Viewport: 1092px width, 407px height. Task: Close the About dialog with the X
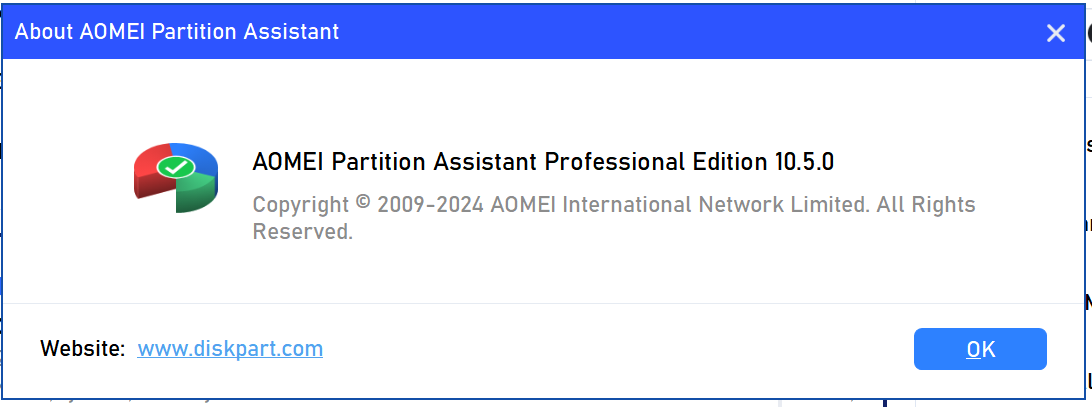click(1055, 33)
